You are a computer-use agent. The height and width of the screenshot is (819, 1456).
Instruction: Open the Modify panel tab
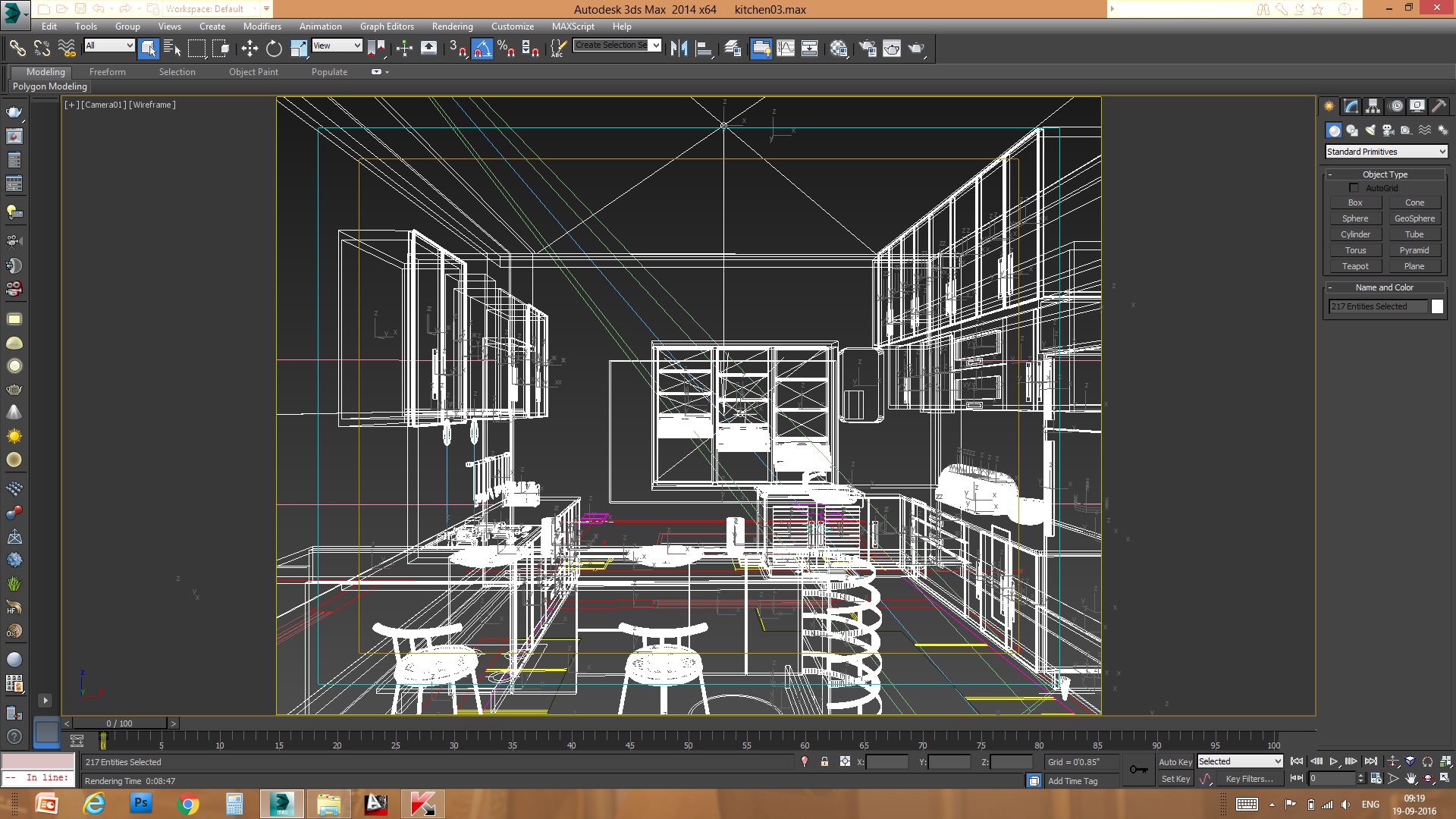click(x=1351, y=106)
